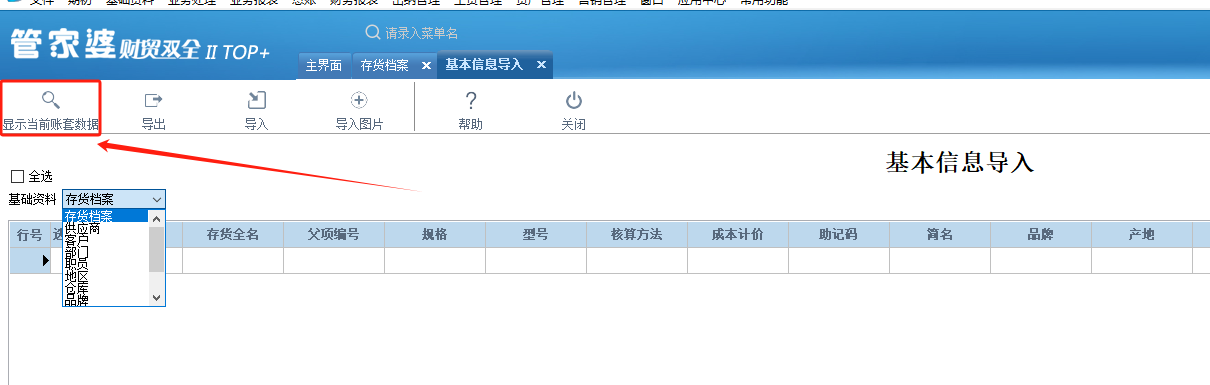The width and height of the screenshot is (1210, 385).
Task: Click dropdown list scrollbar down arrow
Action: pyautogui.click(x=156, y=298)
